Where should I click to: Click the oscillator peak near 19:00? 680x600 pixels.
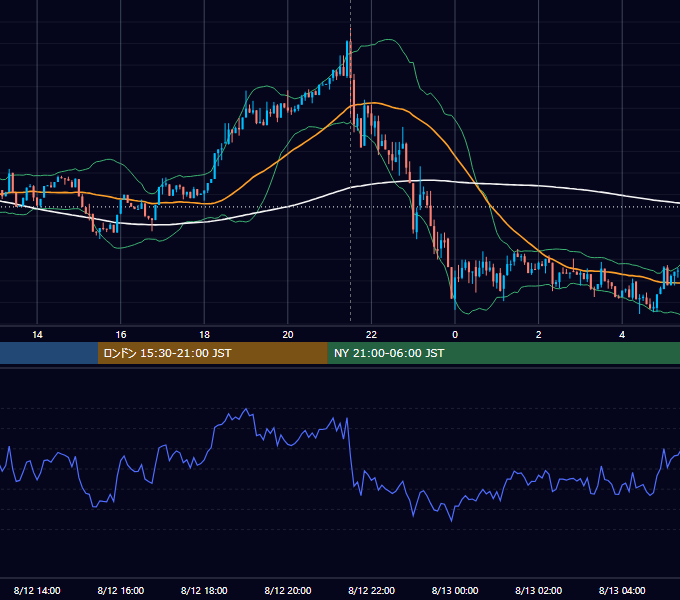(x=246, y=409)
